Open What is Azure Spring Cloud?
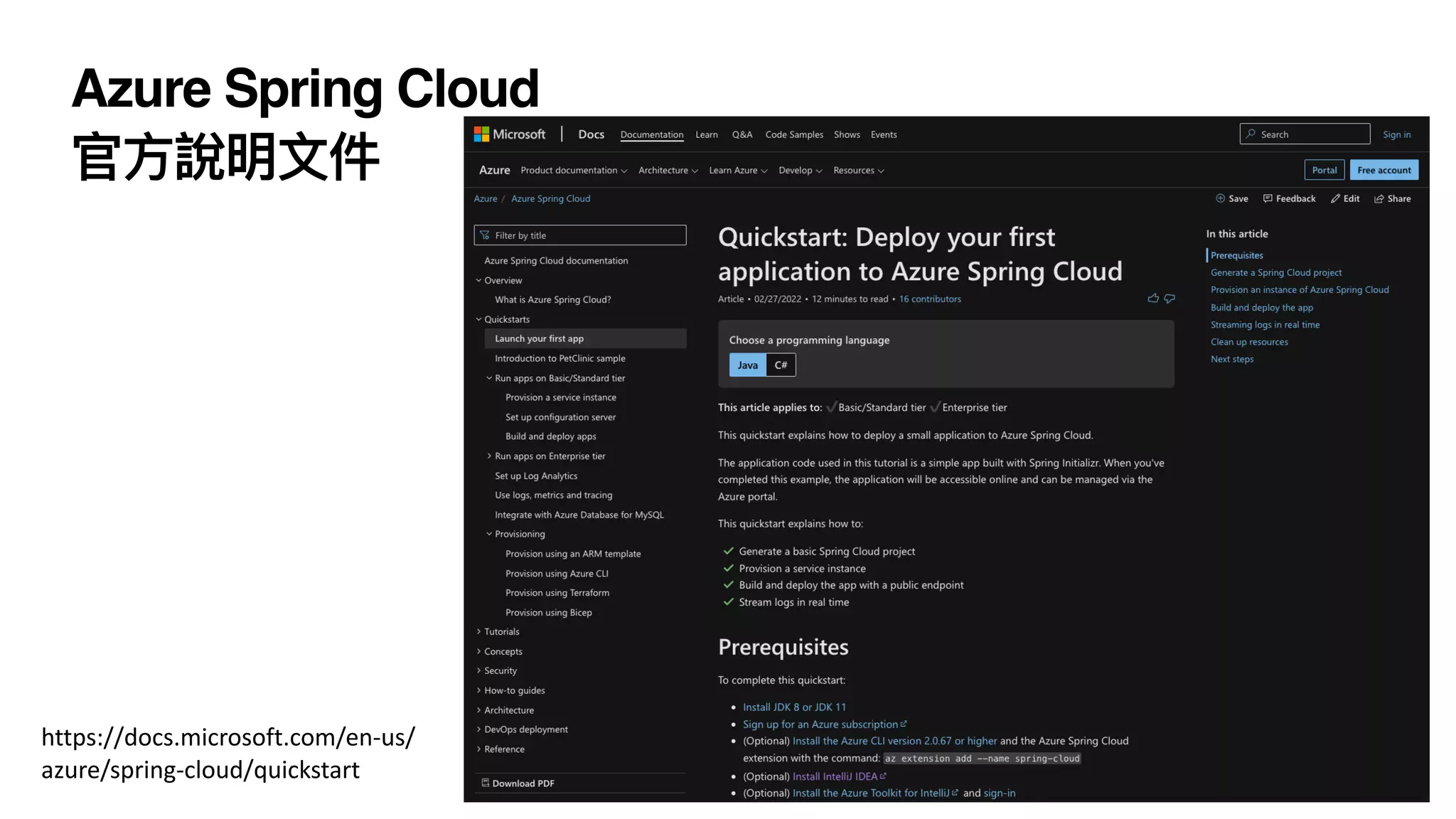 click(x=553, y=299)
